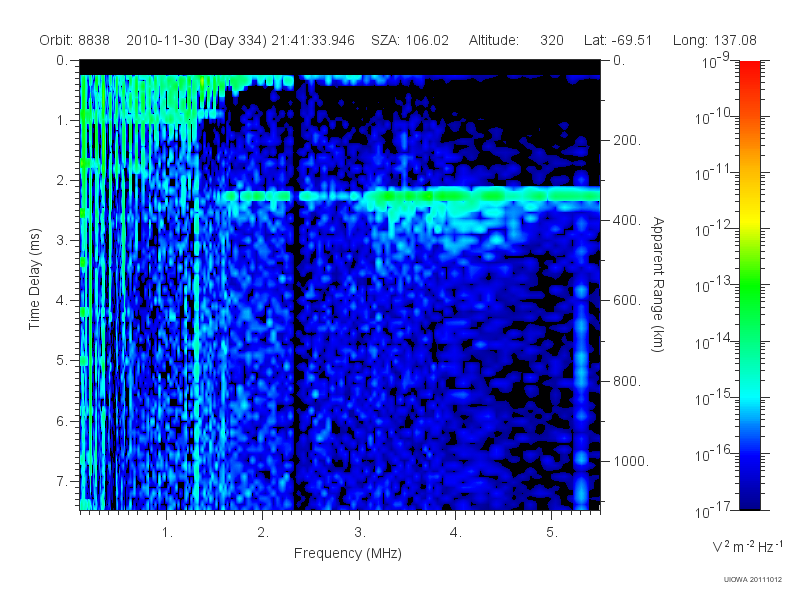Click the Long: 137.08 text

[714, 40]
